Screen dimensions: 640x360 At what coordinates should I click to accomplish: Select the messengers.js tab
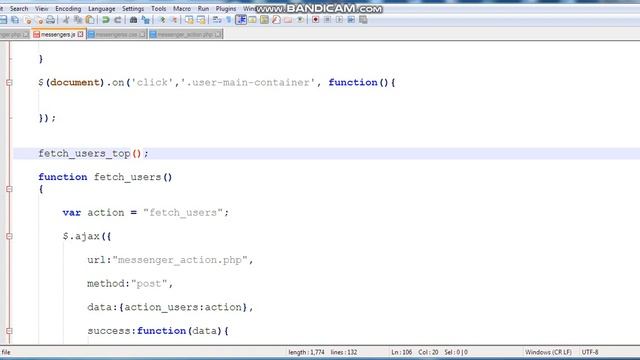click(58, 35)
